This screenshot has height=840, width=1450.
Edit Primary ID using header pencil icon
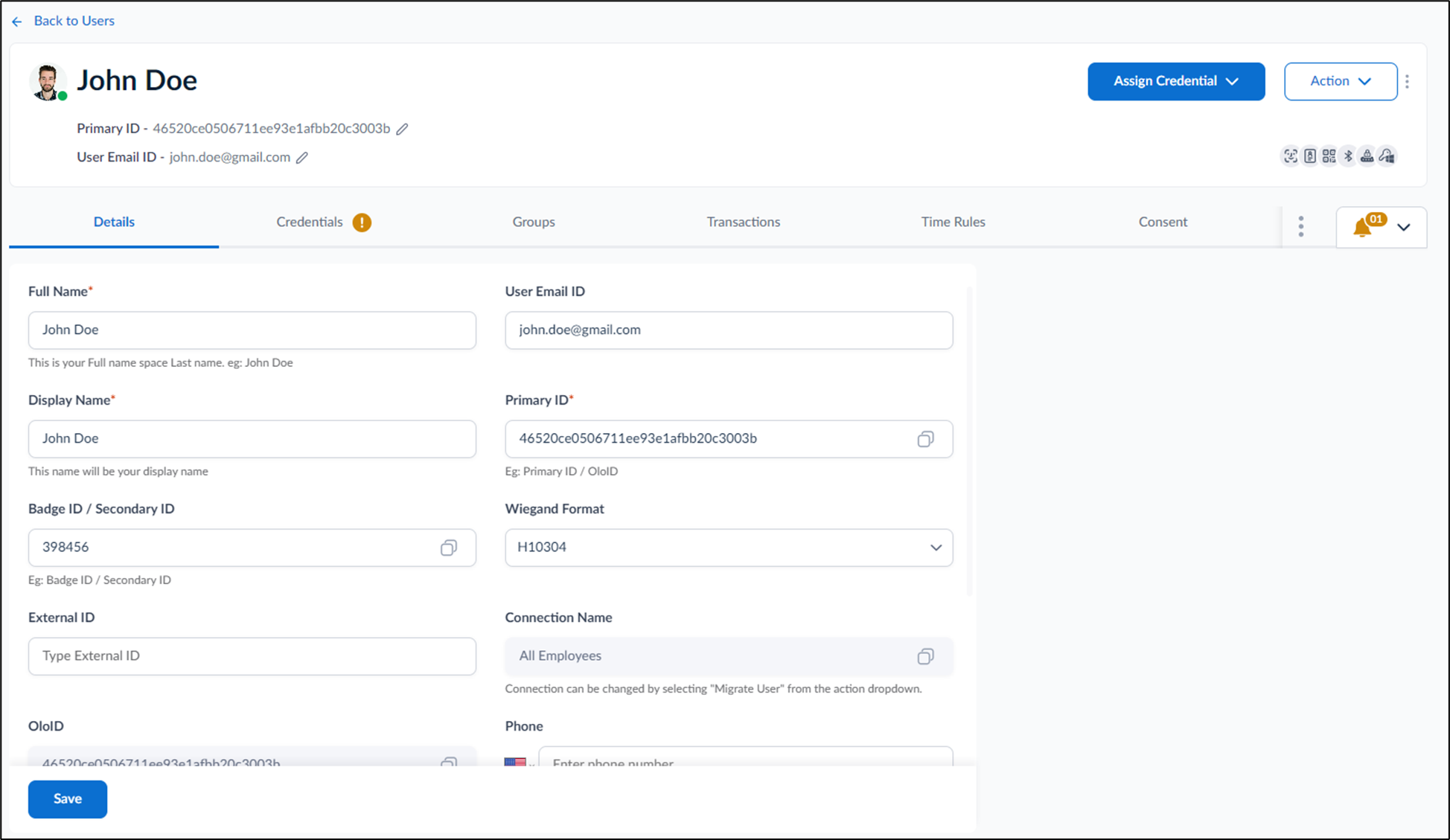[402, 129]
